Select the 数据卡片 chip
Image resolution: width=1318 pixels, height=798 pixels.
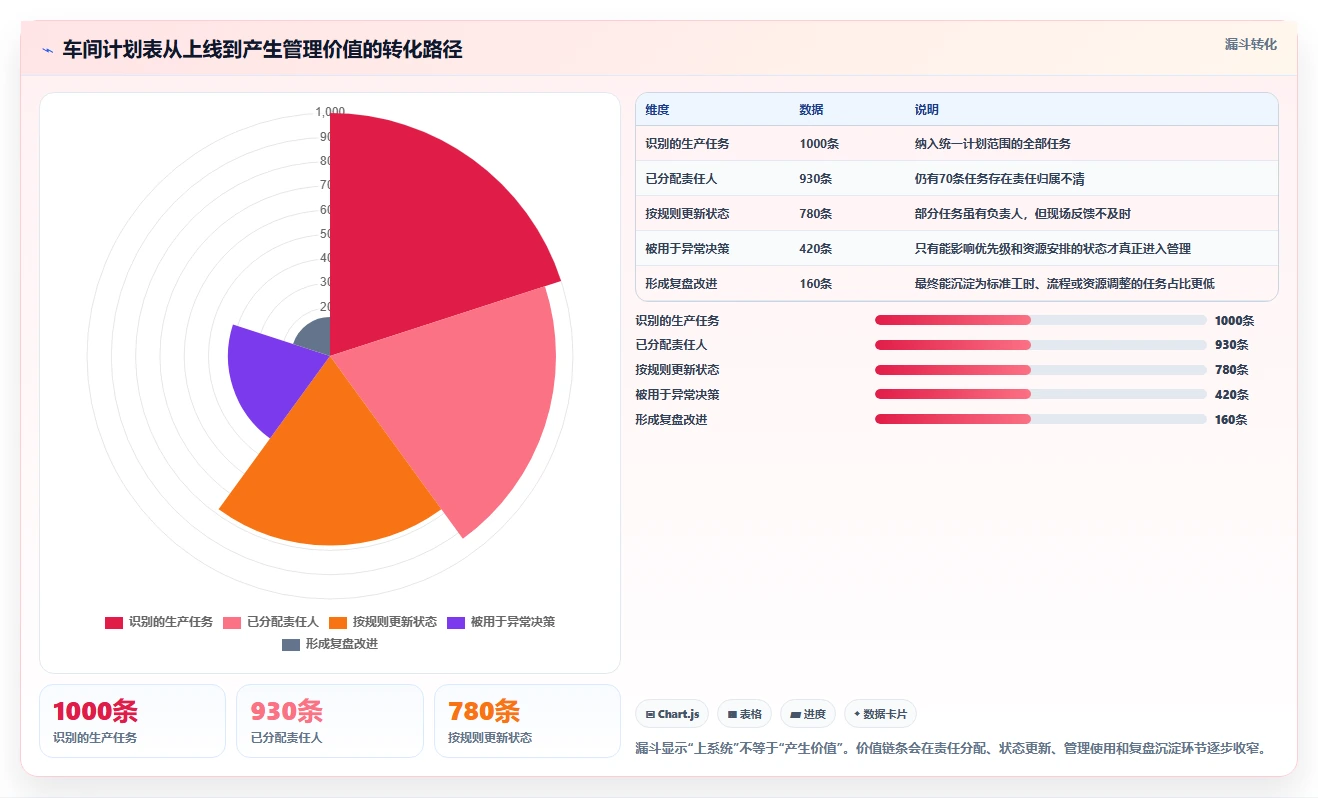tap(880, 714)
